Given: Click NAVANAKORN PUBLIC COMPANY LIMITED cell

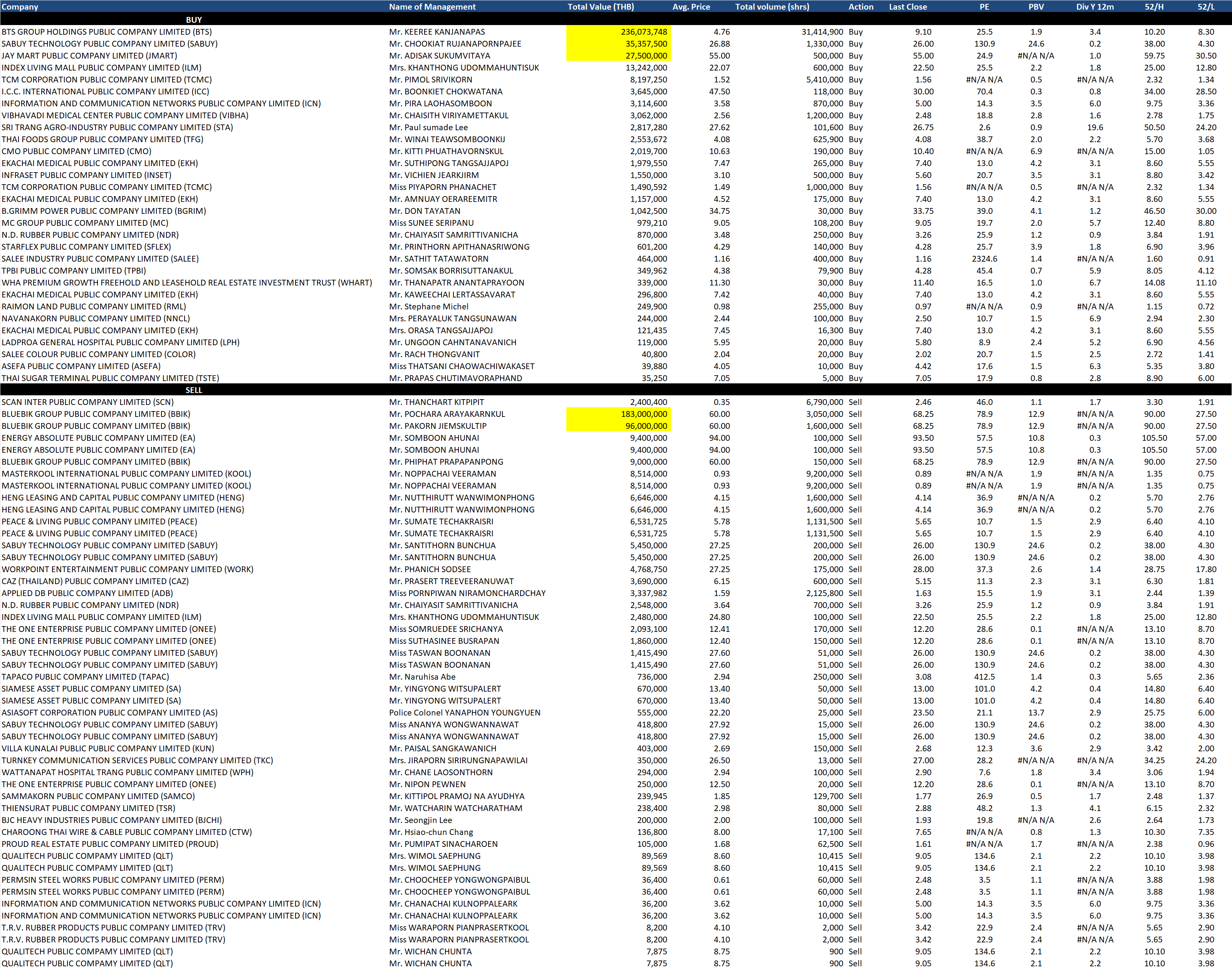Looking at the screenshot, I should (x=95, y=318).
